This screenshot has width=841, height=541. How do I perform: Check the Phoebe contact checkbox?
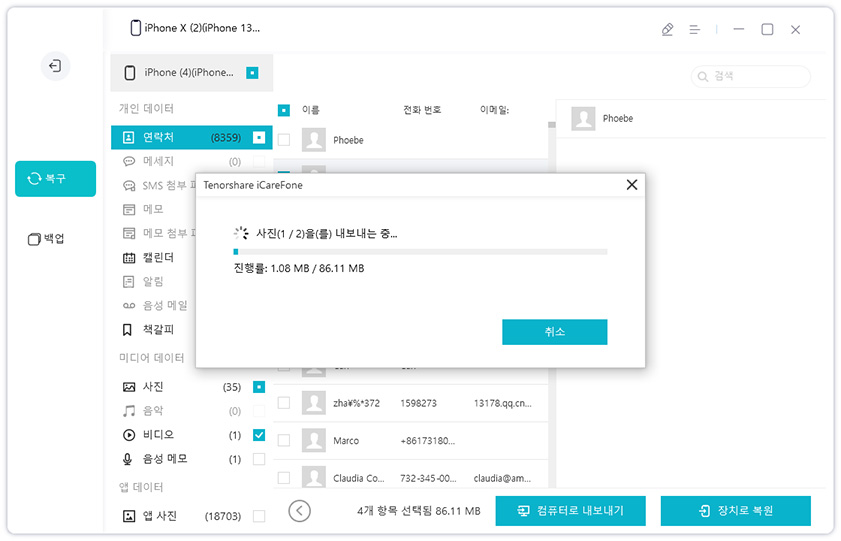[284, 140]
